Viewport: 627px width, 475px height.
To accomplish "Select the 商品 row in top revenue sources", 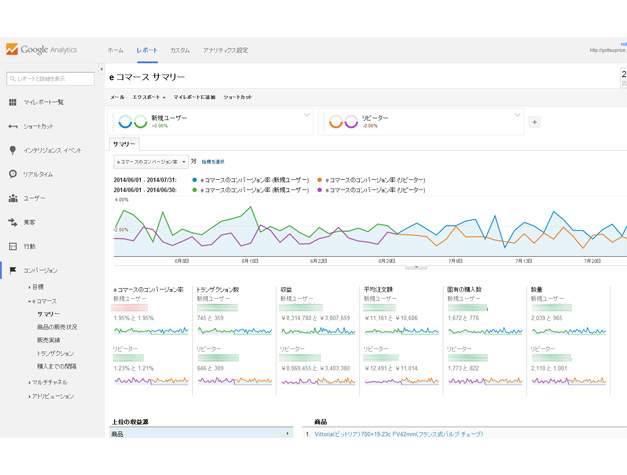I will coord(201,433).
